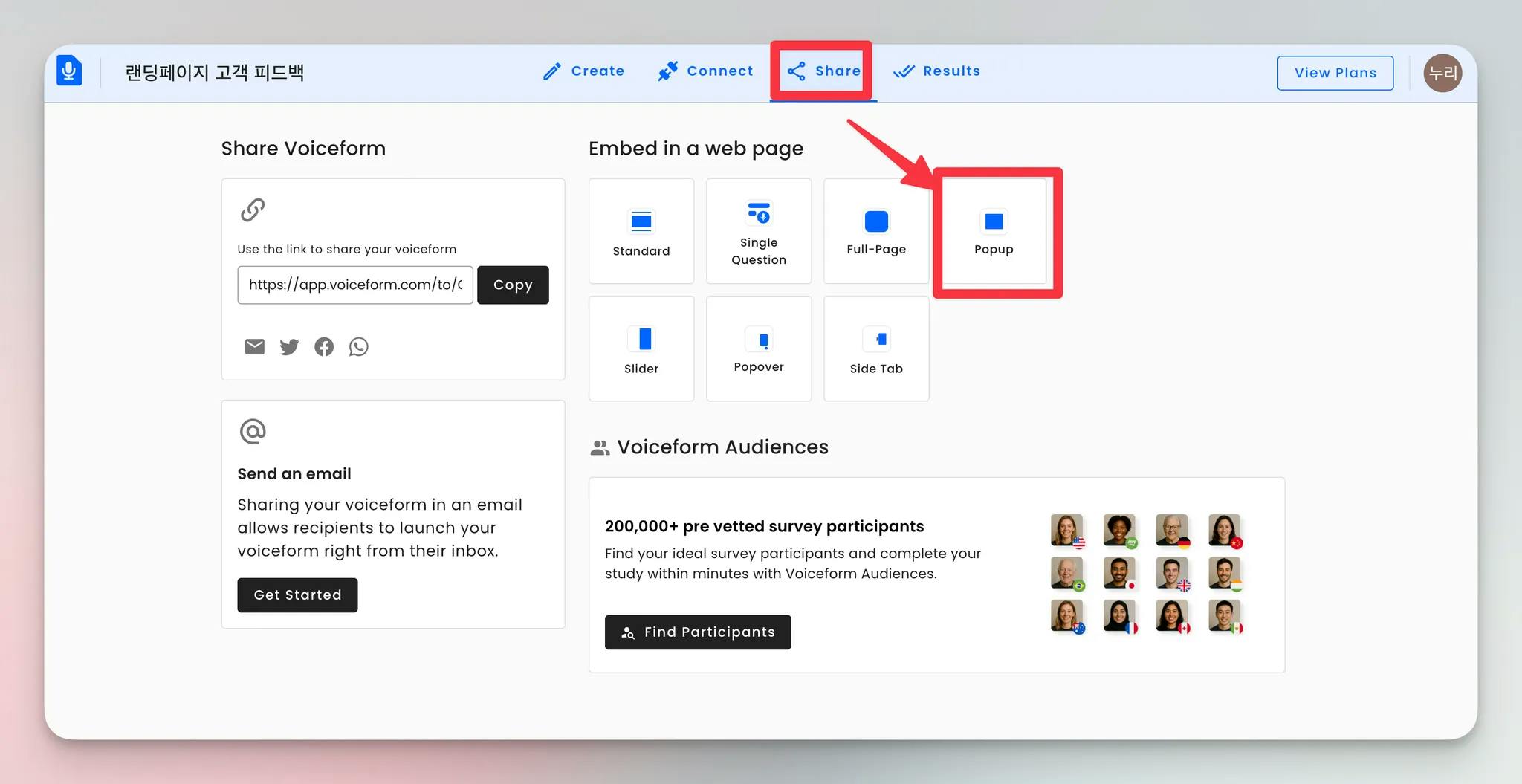Viewport: 1522px width, 784px height.
Task: Click the chain link icon above the share link
Action: [x=253, y=210]
